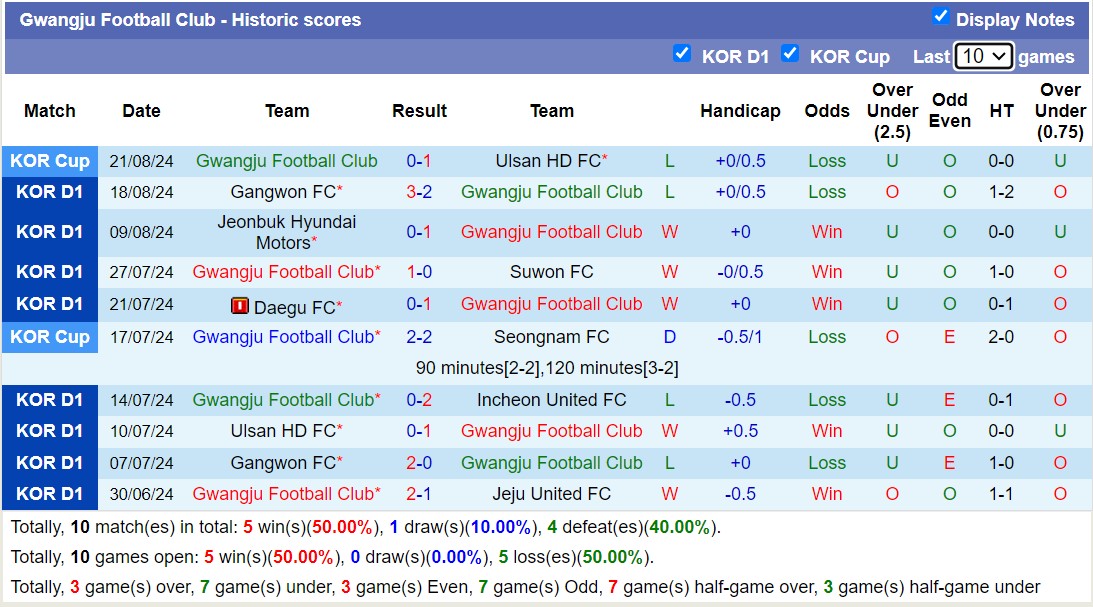
Task: Open Jeonbuk Hyundai Motors team page
Action: click(x=286, y=232)
